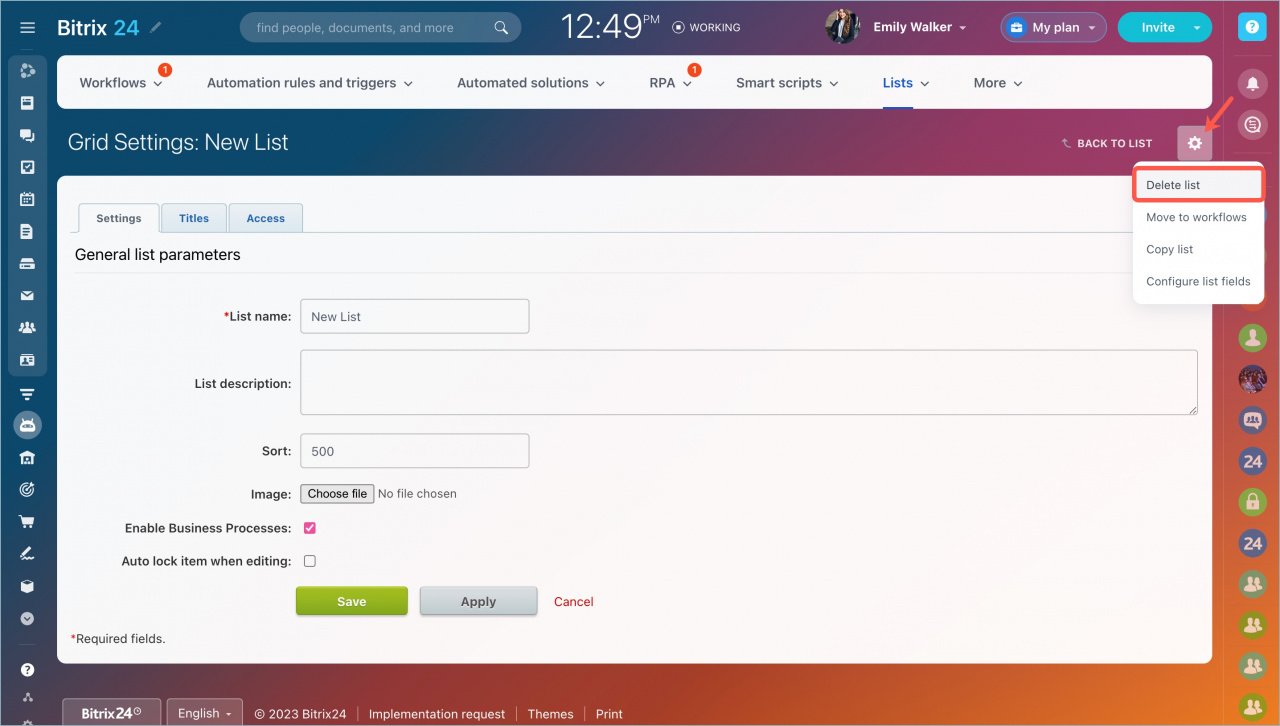Open the Automation robot icon in sidebar
This screenshot has height=726, width=1280.
point(28,425)
